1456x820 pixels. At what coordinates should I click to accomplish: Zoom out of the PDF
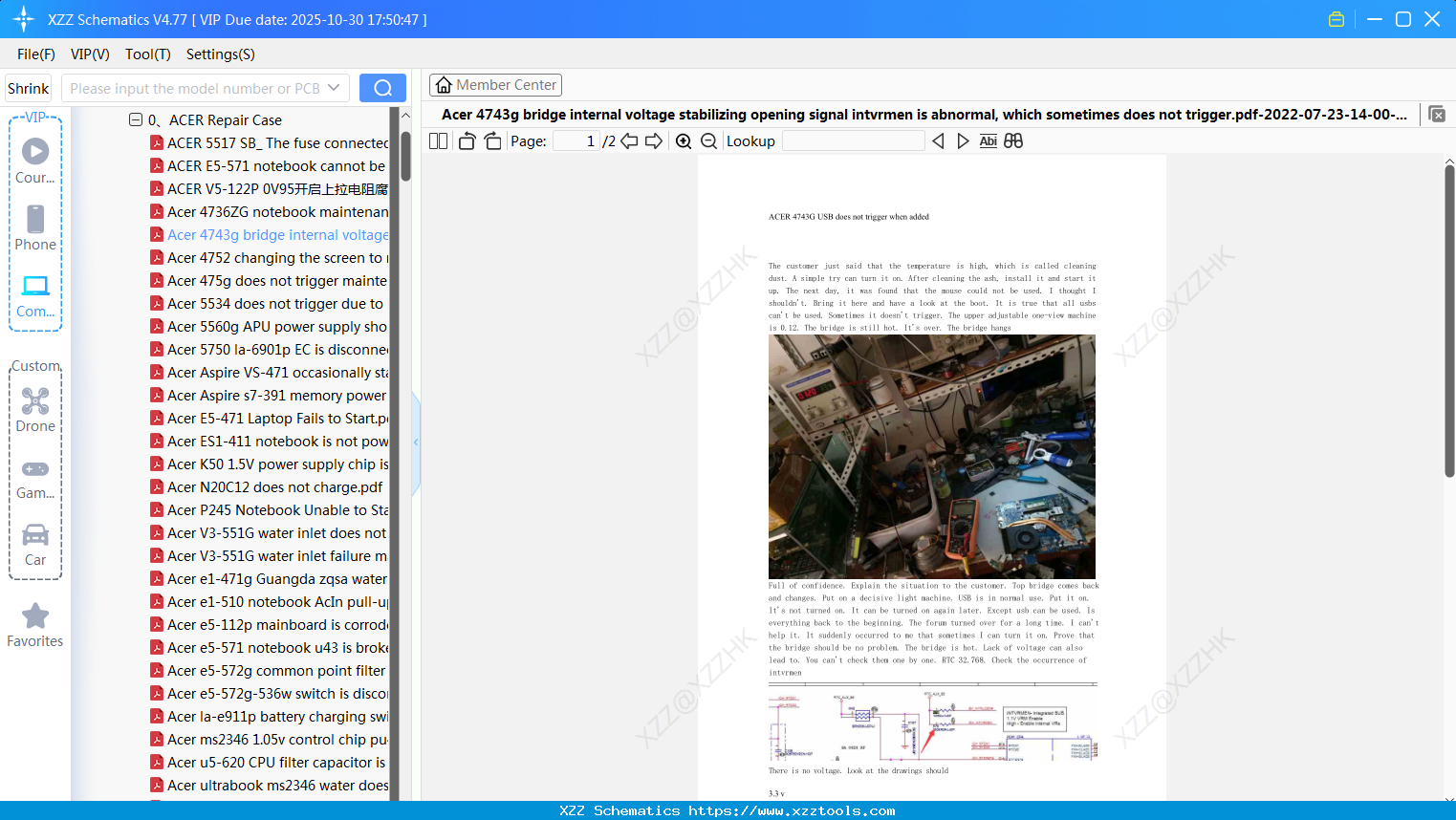(x=709, y=141)
